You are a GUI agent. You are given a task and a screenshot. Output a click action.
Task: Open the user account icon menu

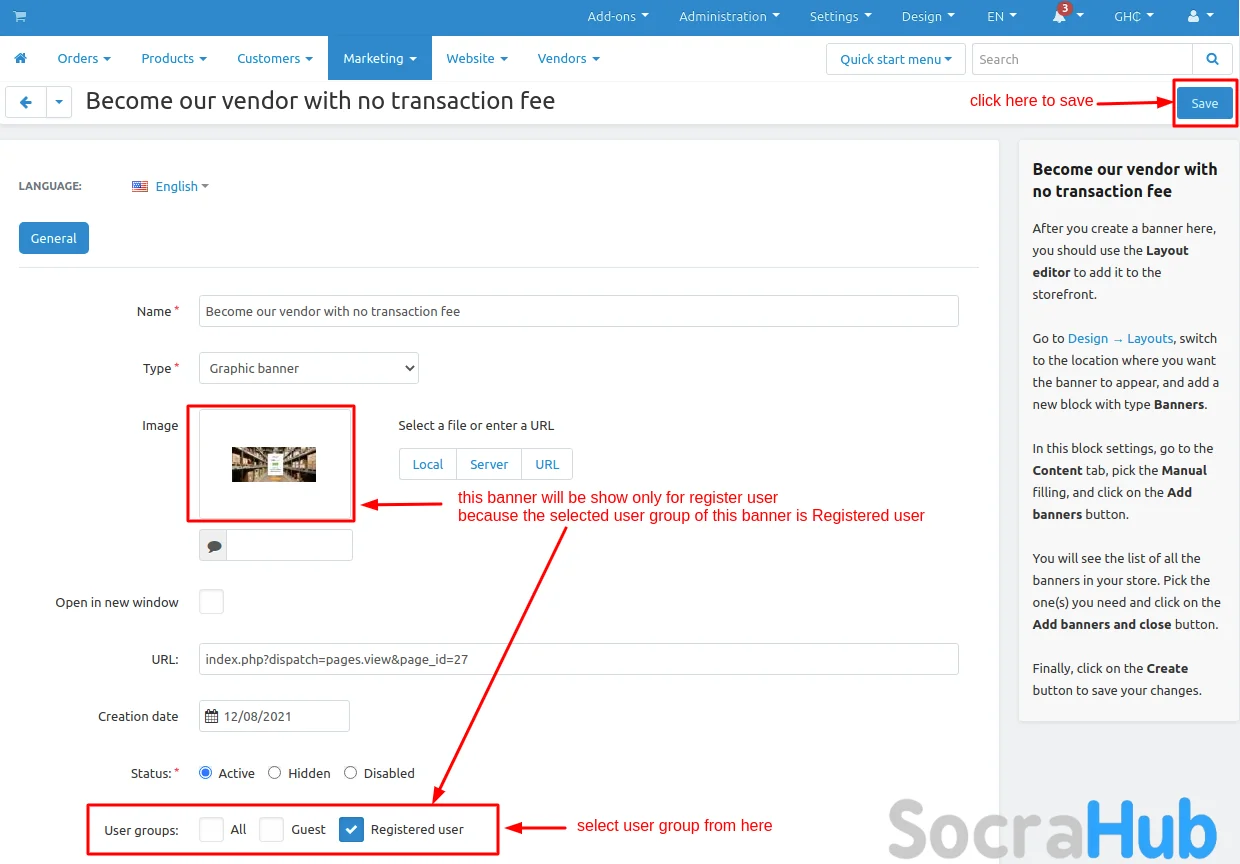1200,17
